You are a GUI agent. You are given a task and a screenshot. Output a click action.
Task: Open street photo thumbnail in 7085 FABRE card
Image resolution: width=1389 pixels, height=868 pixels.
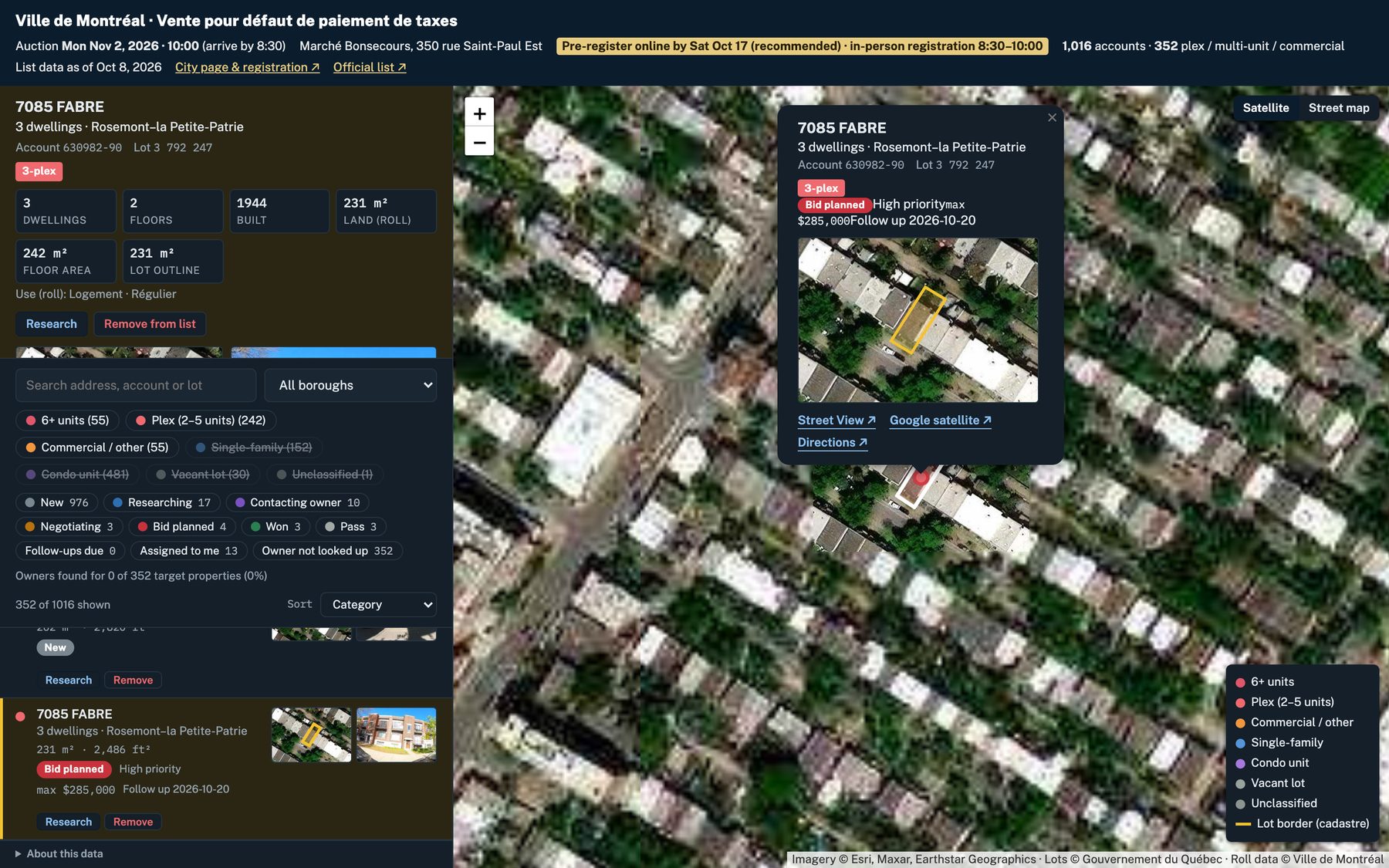point(397,735)
